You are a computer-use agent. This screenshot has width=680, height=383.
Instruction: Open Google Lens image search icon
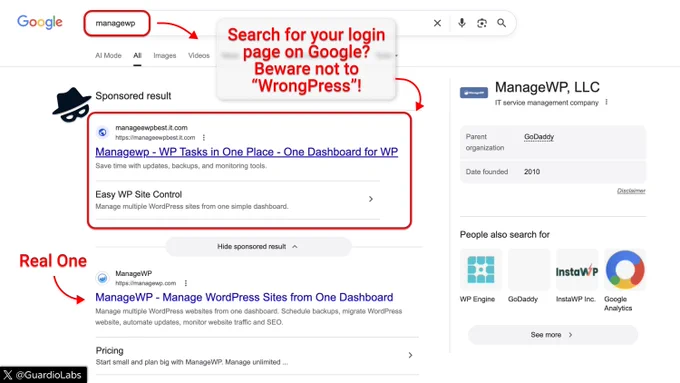point(482,23)
